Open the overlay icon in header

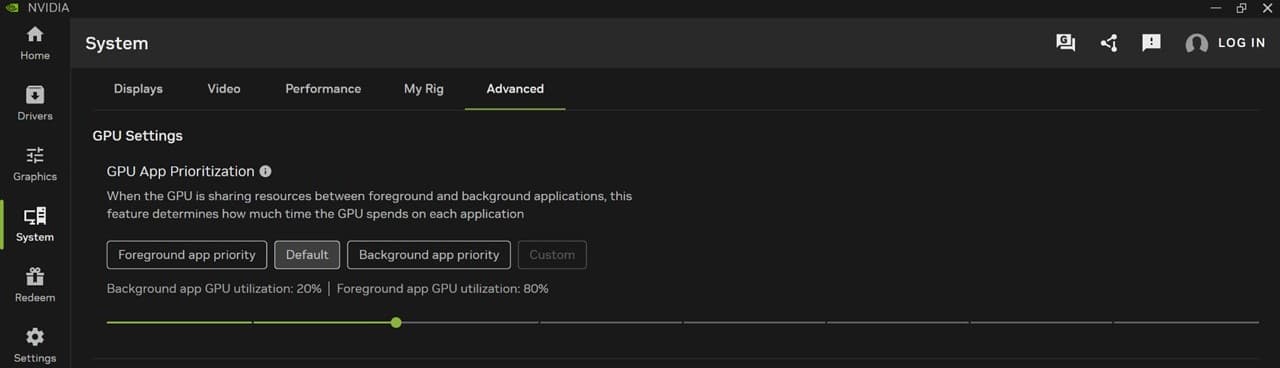1066,43
